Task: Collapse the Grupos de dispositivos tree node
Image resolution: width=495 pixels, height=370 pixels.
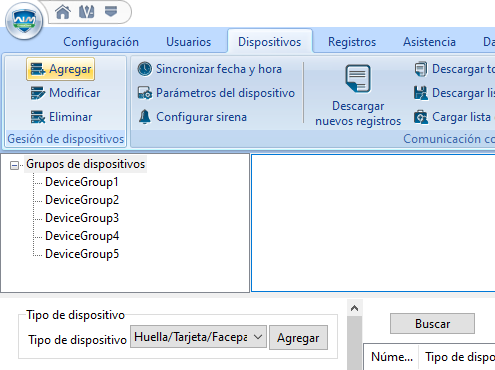Action: (x=14, y=165)
